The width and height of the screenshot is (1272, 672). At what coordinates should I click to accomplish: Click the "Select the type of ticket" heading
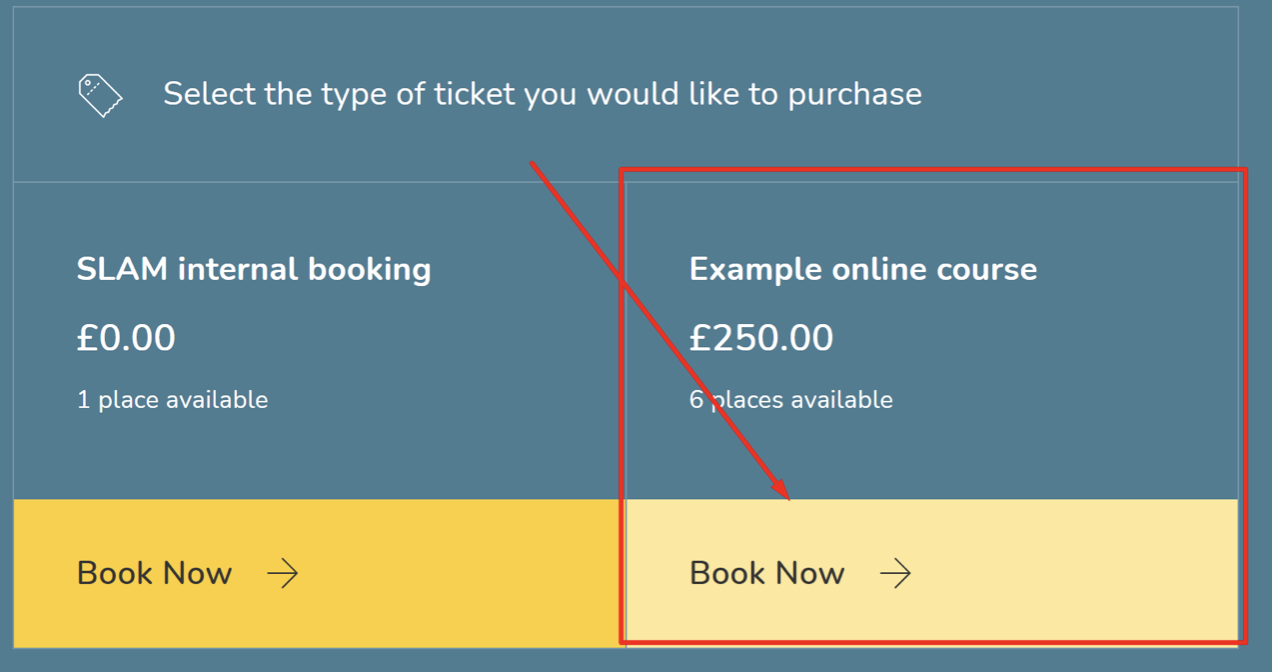point(542,94)
